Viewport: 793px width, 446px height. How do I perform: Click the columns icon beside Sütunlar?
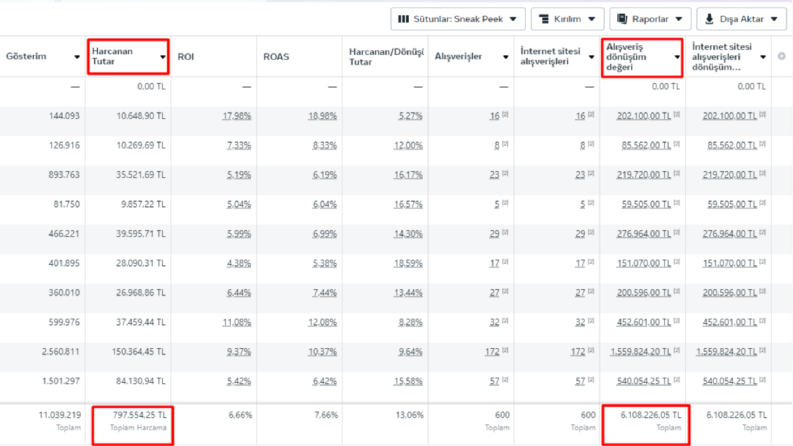click(x=403, y=19)
